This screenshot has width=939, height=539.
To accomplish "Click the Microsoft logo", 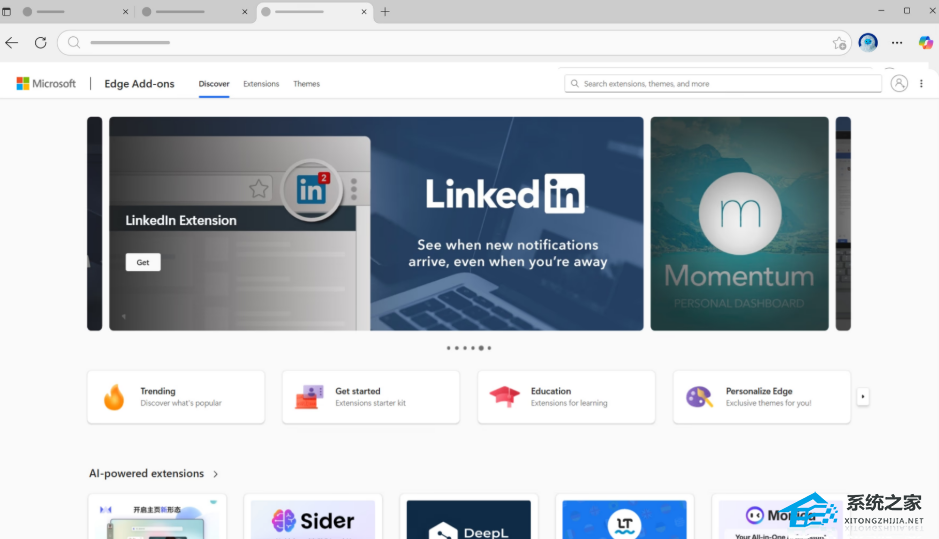I will point(46,83).
